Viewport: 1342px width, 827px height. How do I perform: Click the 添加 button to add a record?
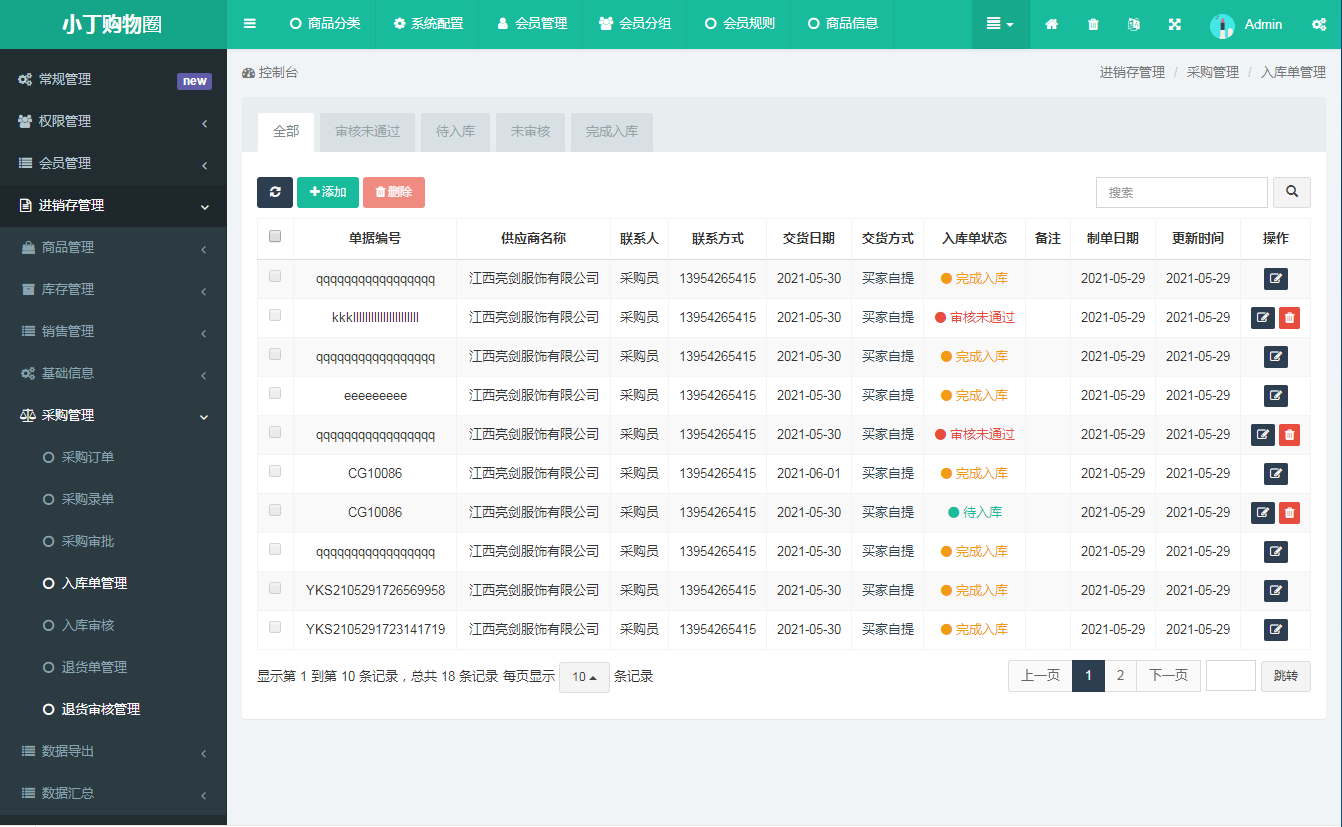pos(328,192)
